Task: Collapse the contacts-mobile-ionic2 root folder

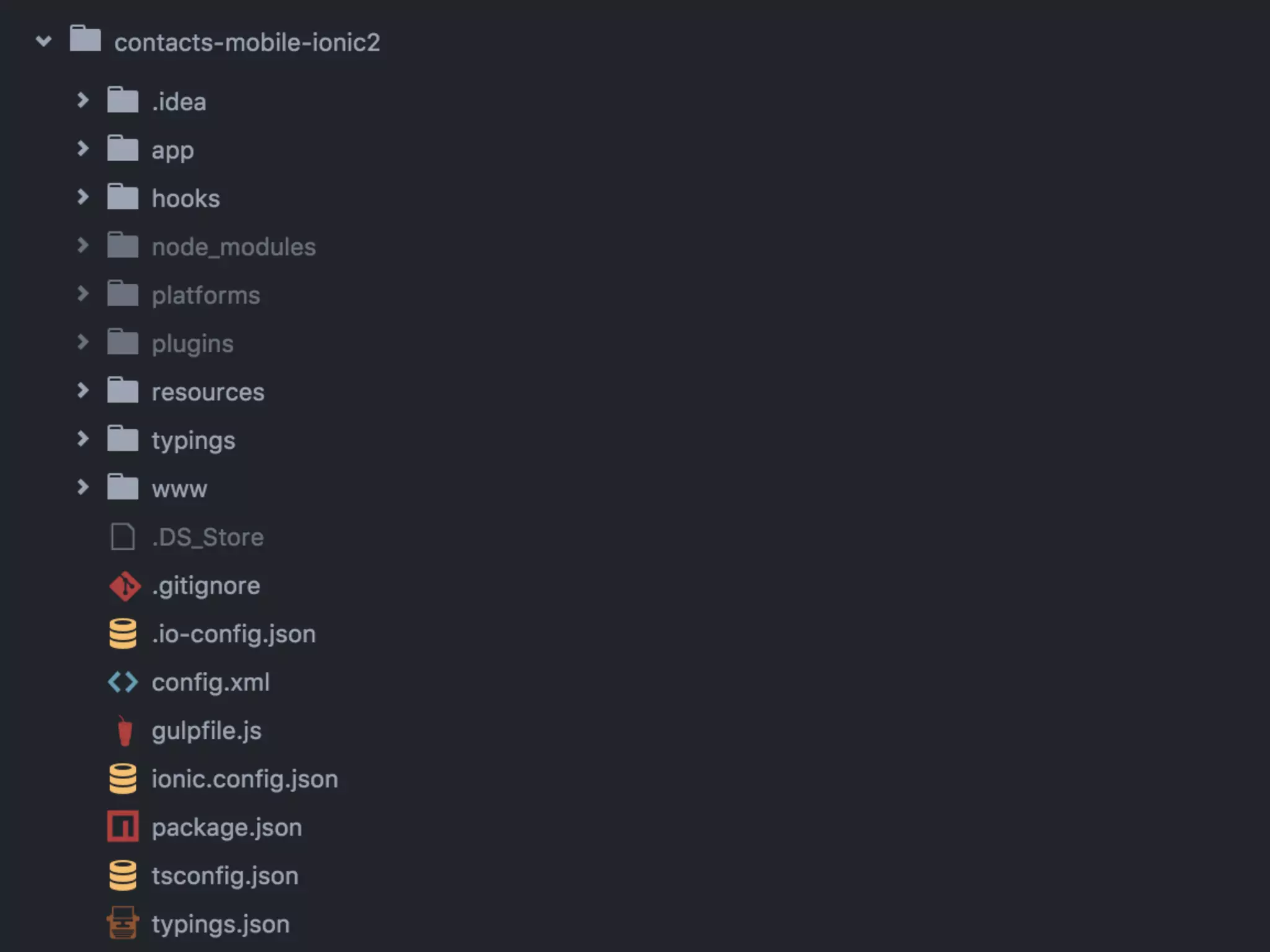Action: 43,42
